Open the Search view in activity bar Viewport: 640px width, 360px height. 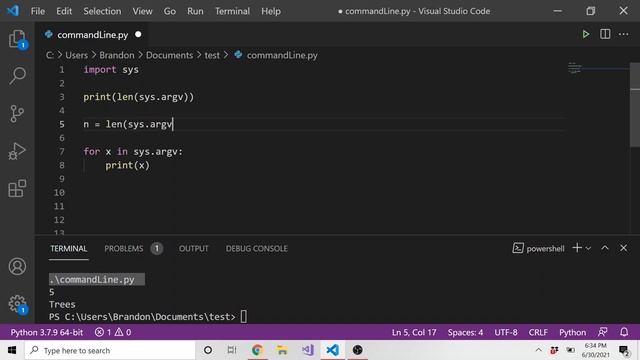17,76
